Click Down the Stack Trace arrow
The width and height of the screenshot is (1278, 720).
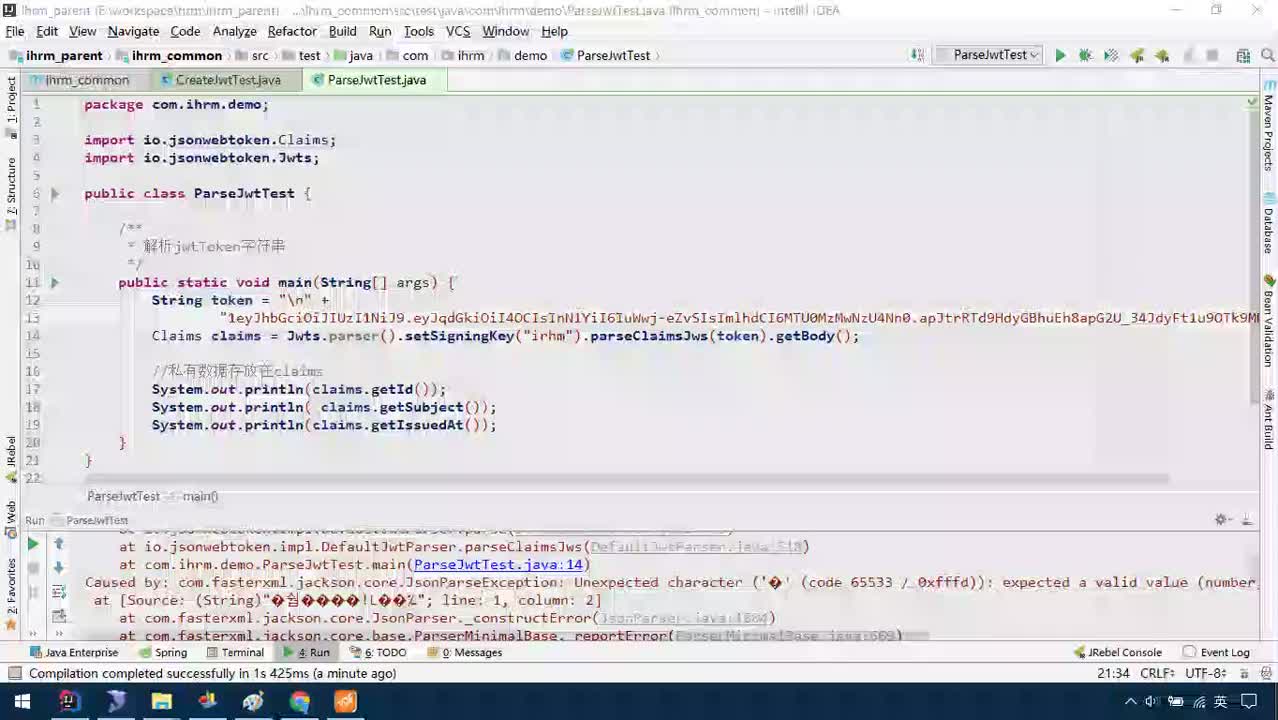point(59,567)
